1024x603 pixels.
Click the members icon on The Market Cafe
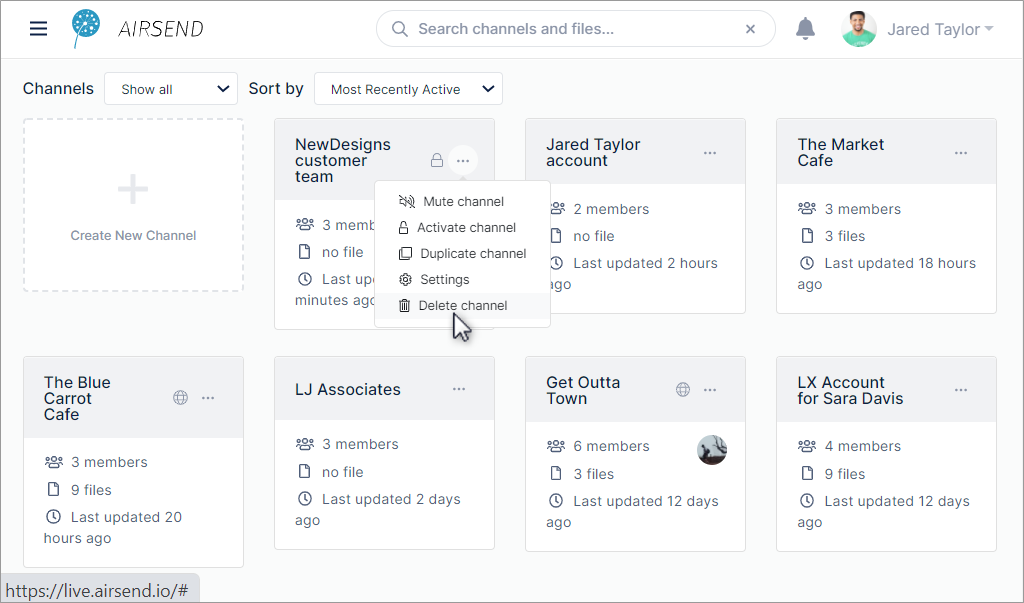pos(807,208)
